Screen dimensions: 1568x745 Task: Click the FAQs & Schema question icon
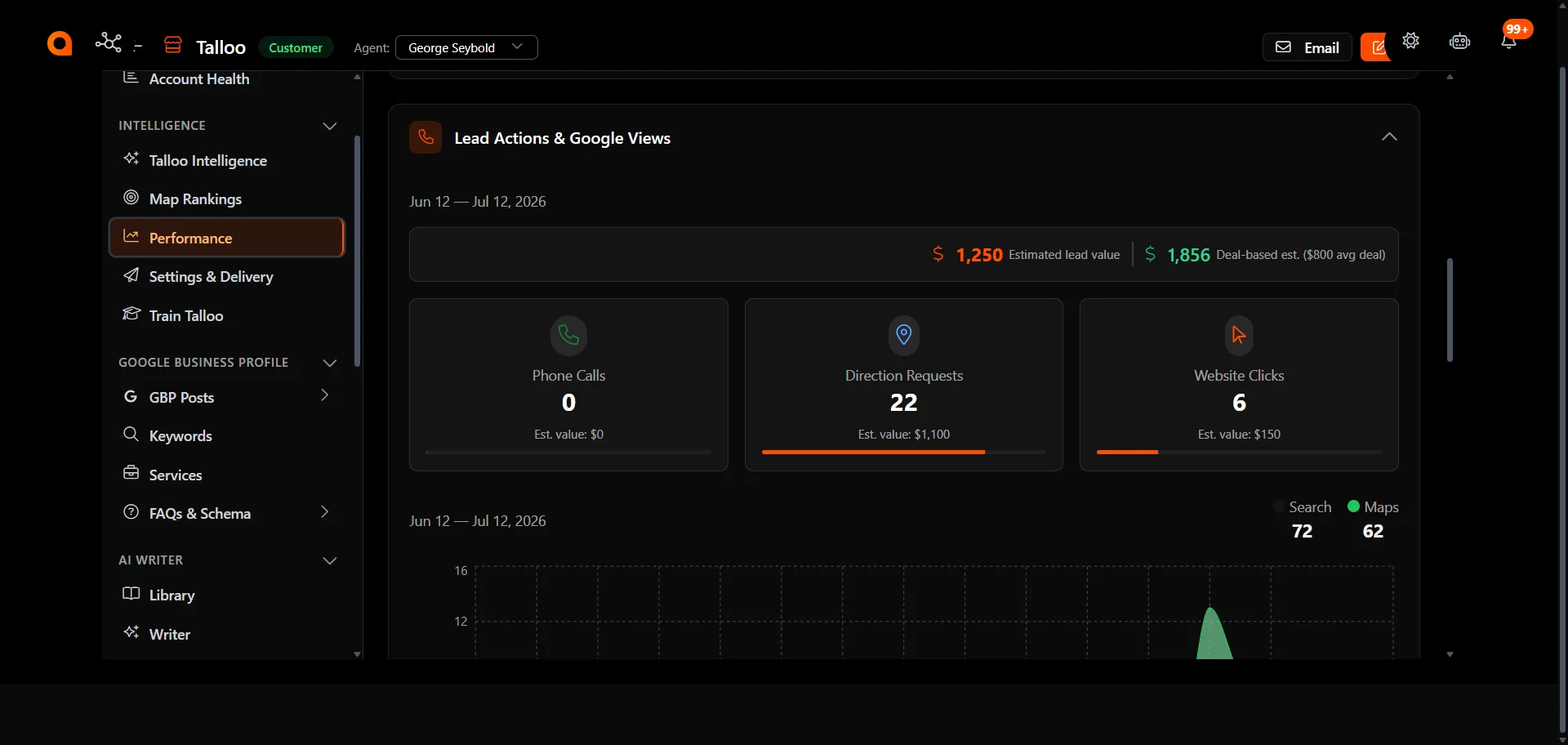pos(131,512)
